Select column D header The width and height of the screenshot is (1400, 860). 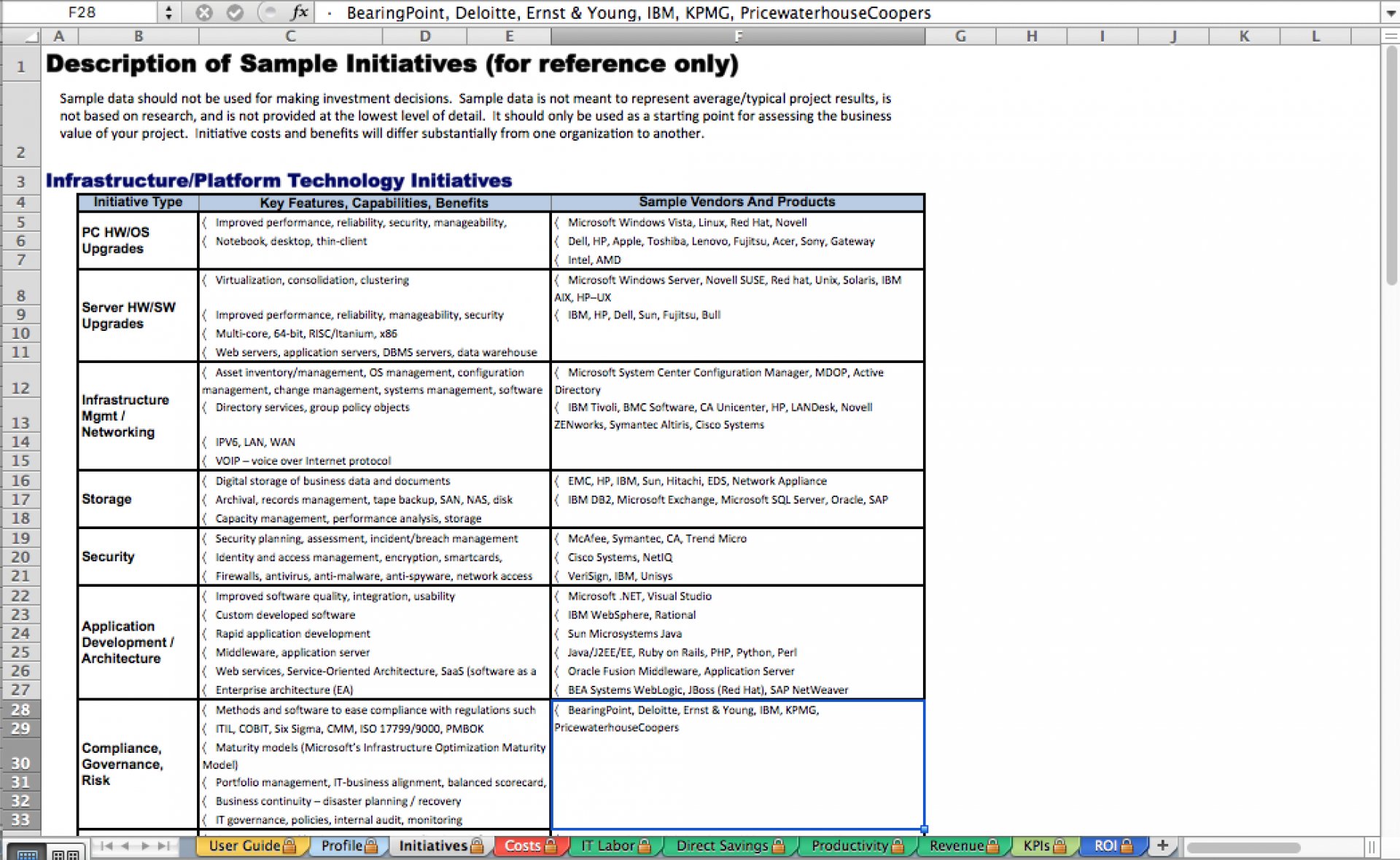[424, 36]
